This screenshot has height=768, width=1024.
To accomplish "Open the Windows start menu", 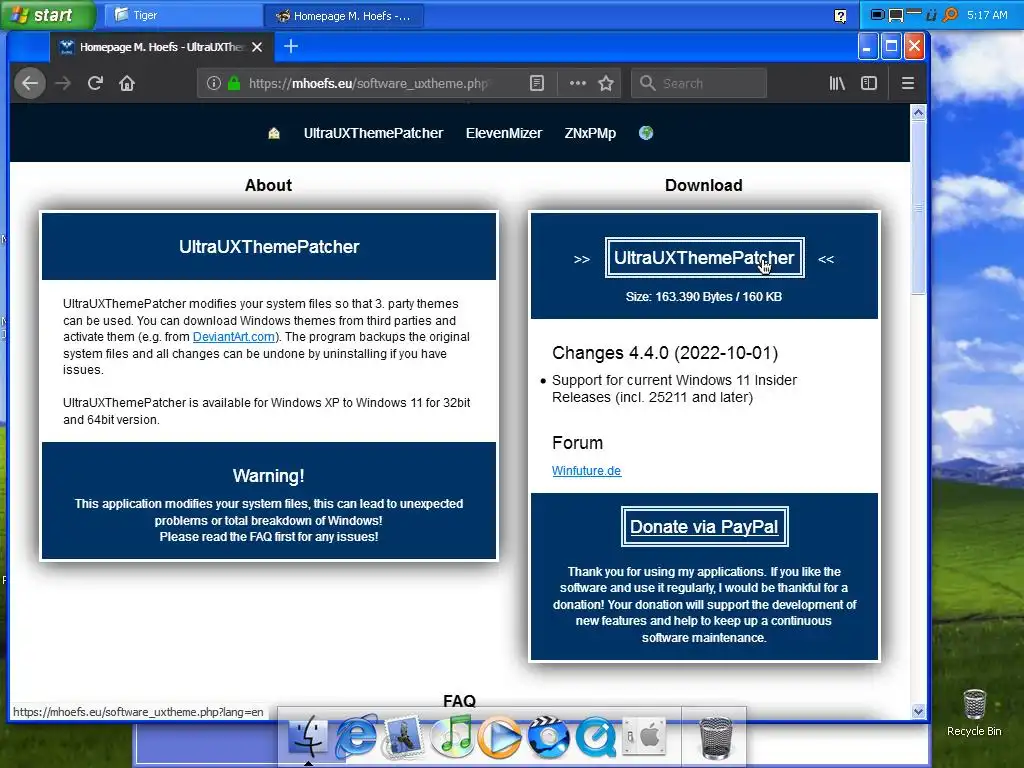I will tap(47, 15).
